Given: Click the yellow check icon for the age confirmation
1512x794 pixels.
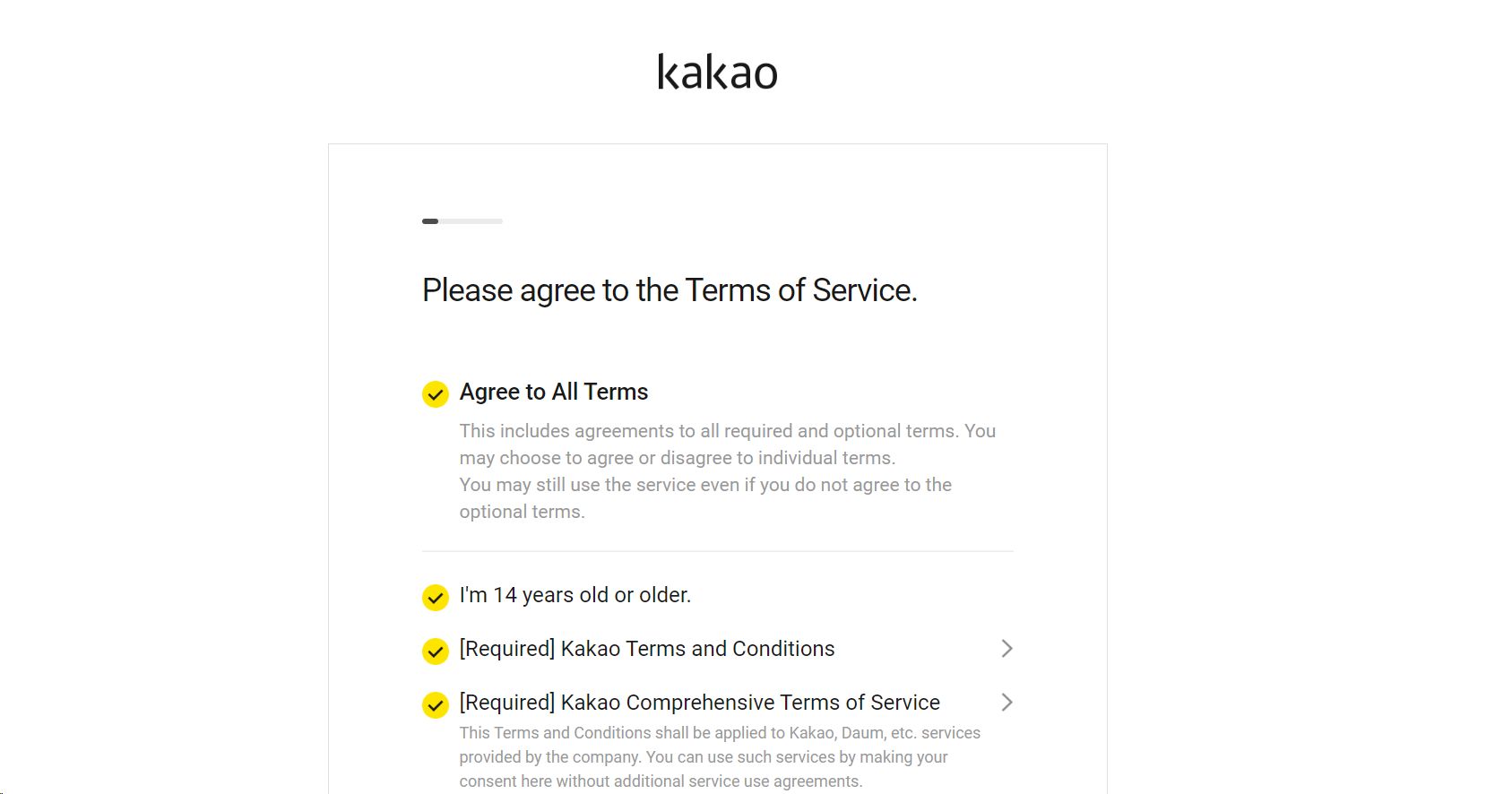Looking at the screenshot, I should (x=435, y=598).
